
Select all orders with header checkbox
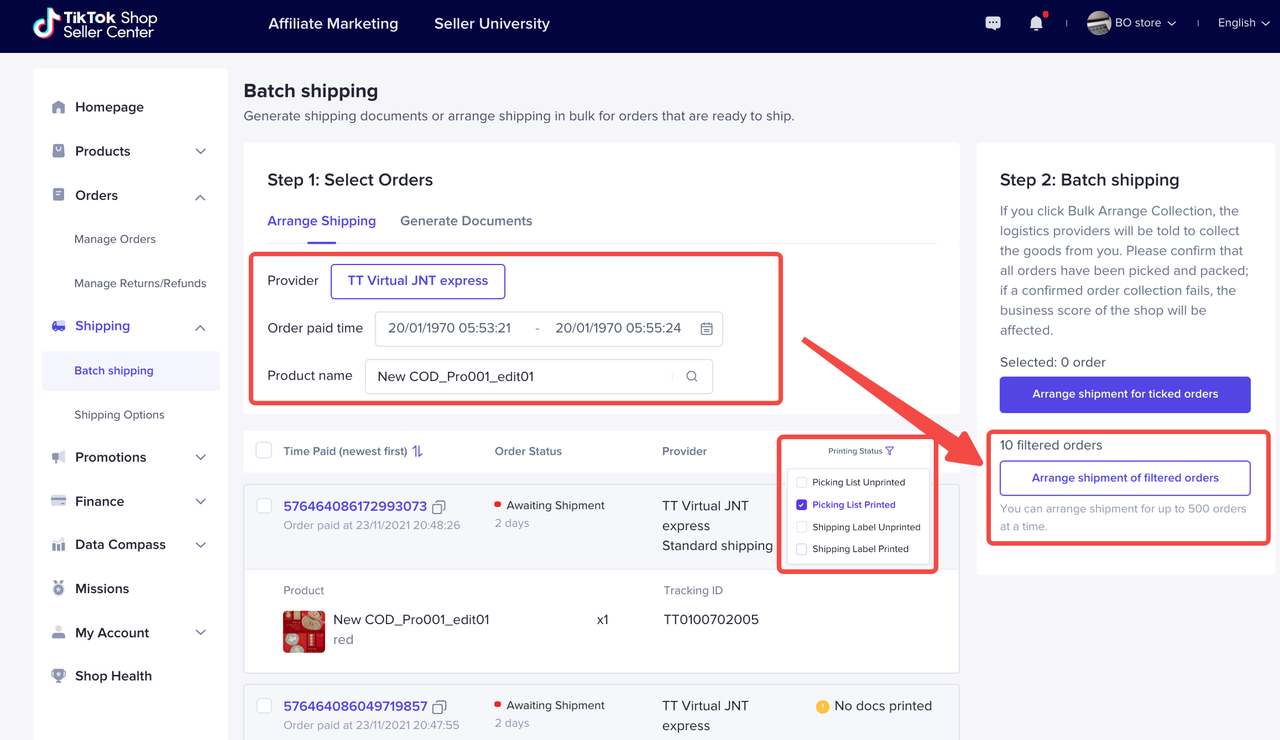pyautogui.click(x=264, y=450)
